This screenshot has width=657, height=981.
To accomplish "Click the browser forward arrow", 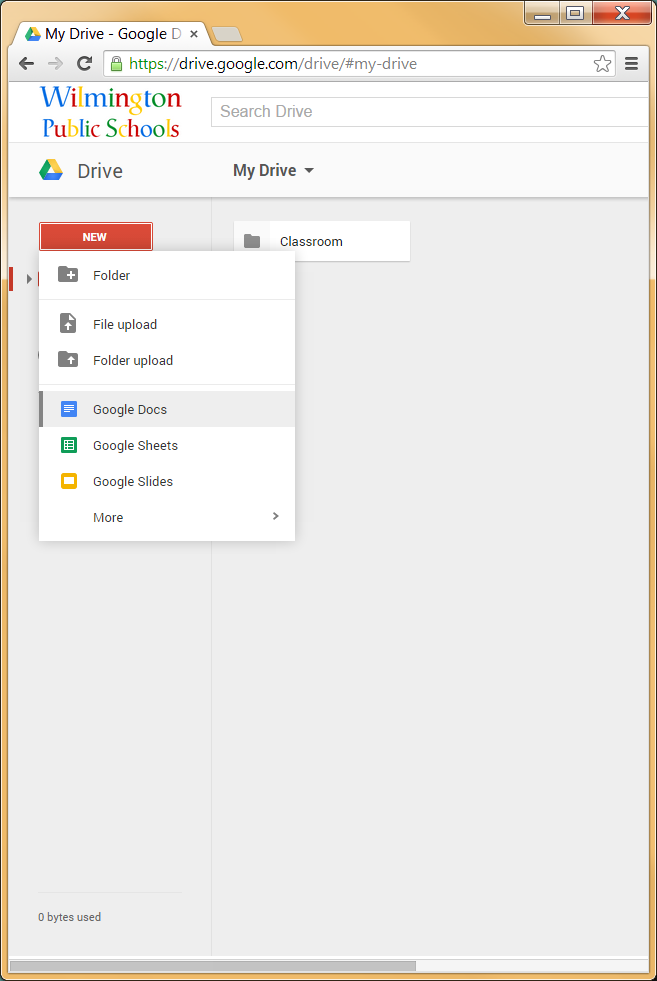I will pyautogui.click(x=56, y=63).
